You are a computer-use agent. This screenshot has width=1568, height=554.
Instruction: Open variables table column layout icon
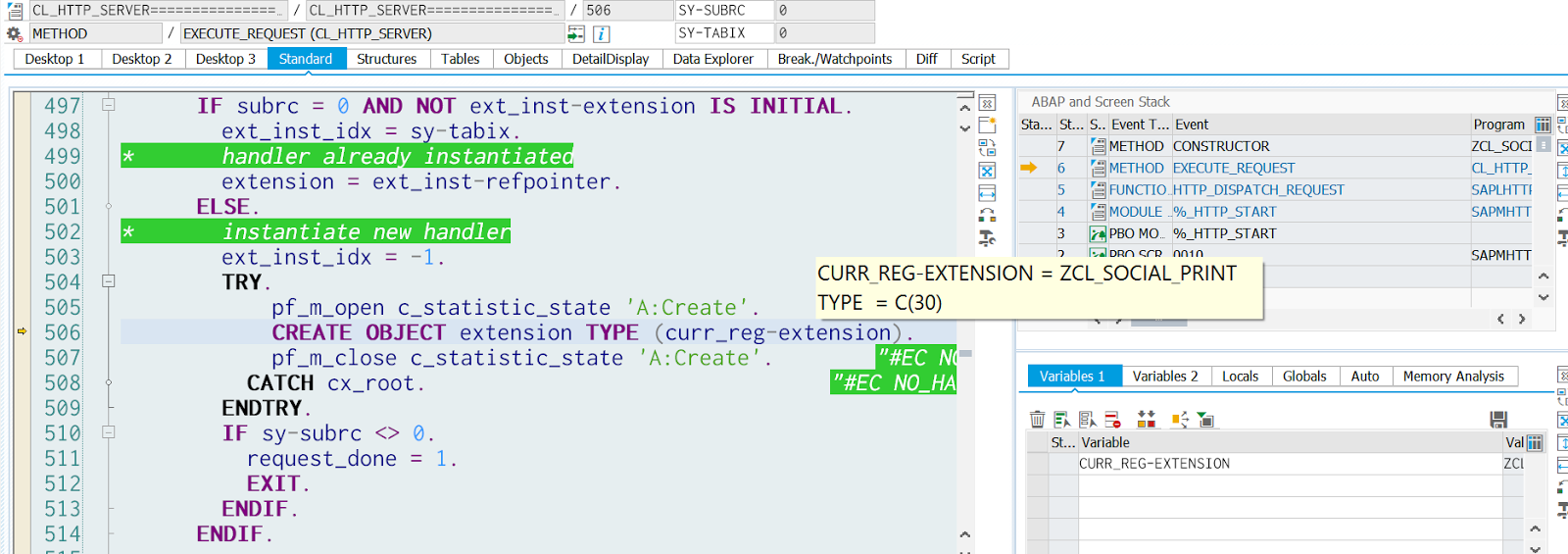(x=1535, y=443)
